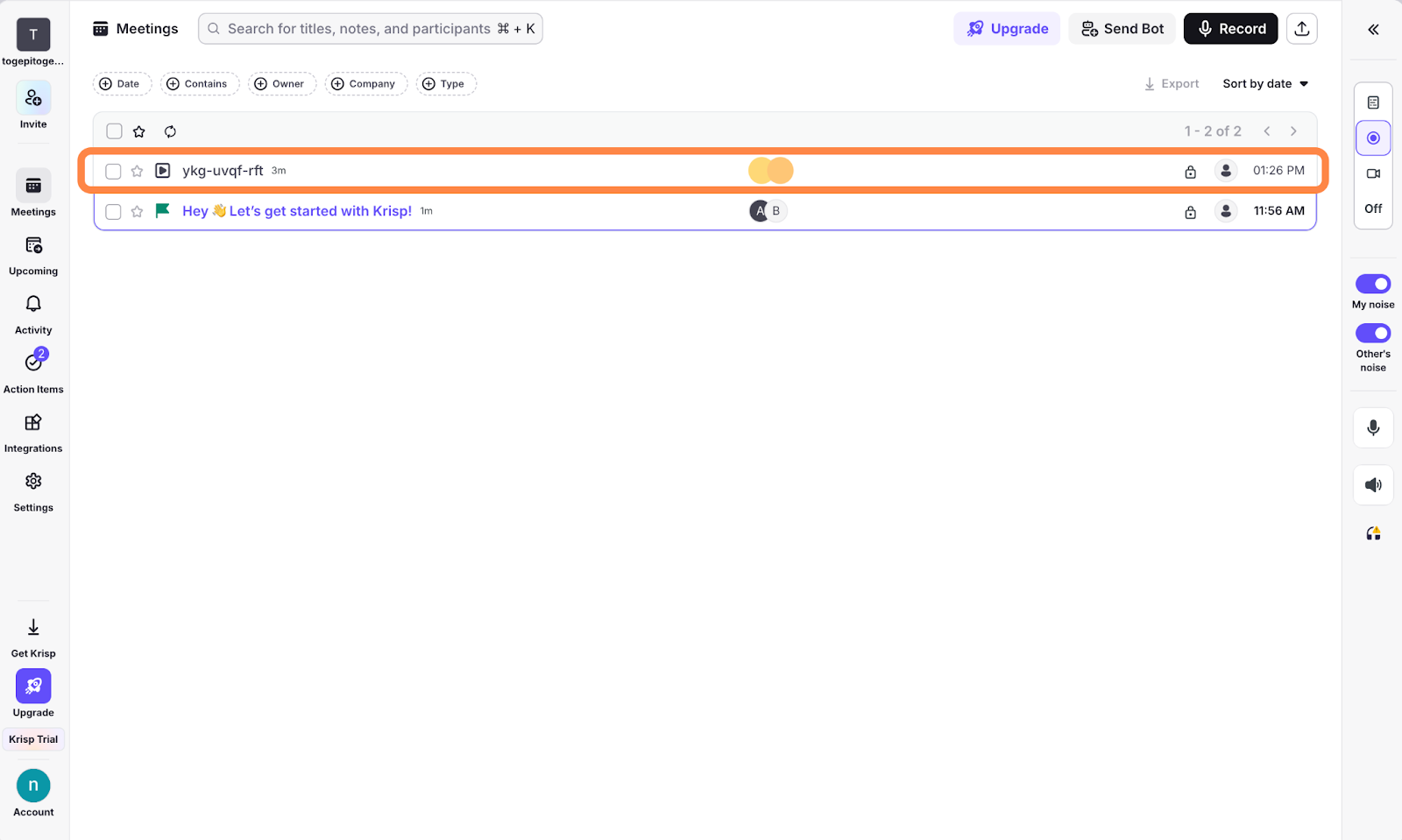The image size is (1402, 840).
Task: Open the Activity bell icon
Action: [x=33, y=304]
